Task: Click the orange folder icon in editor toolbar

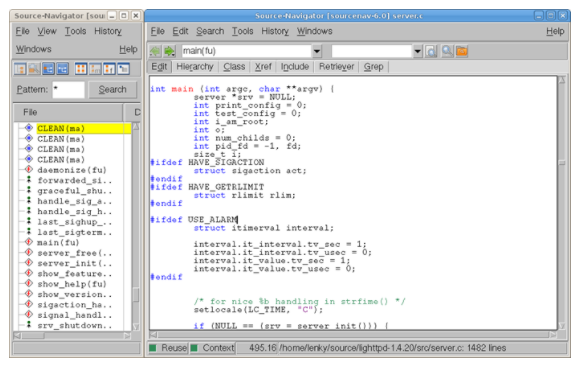Action: 462,51
